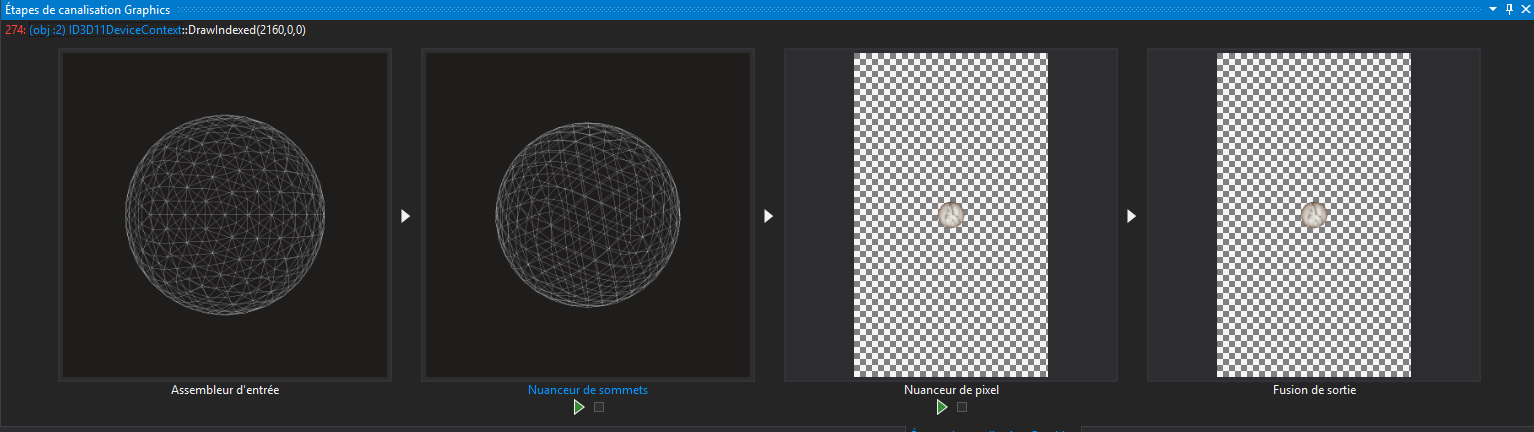Open the Fusion de sortie output thumbnail

[1313, 216]
